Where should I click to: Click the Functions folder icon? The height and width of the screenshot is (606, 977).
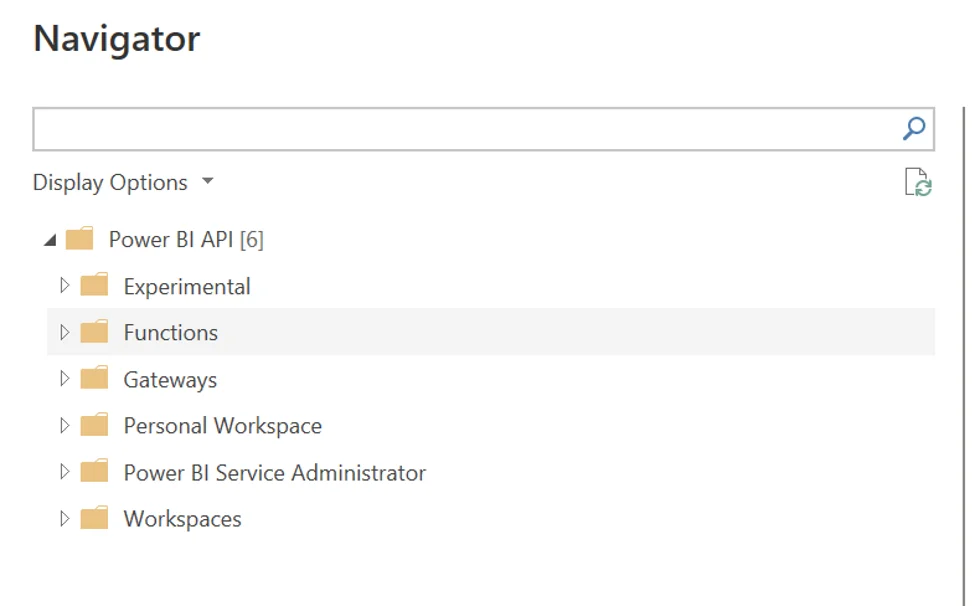coord(94,332)
